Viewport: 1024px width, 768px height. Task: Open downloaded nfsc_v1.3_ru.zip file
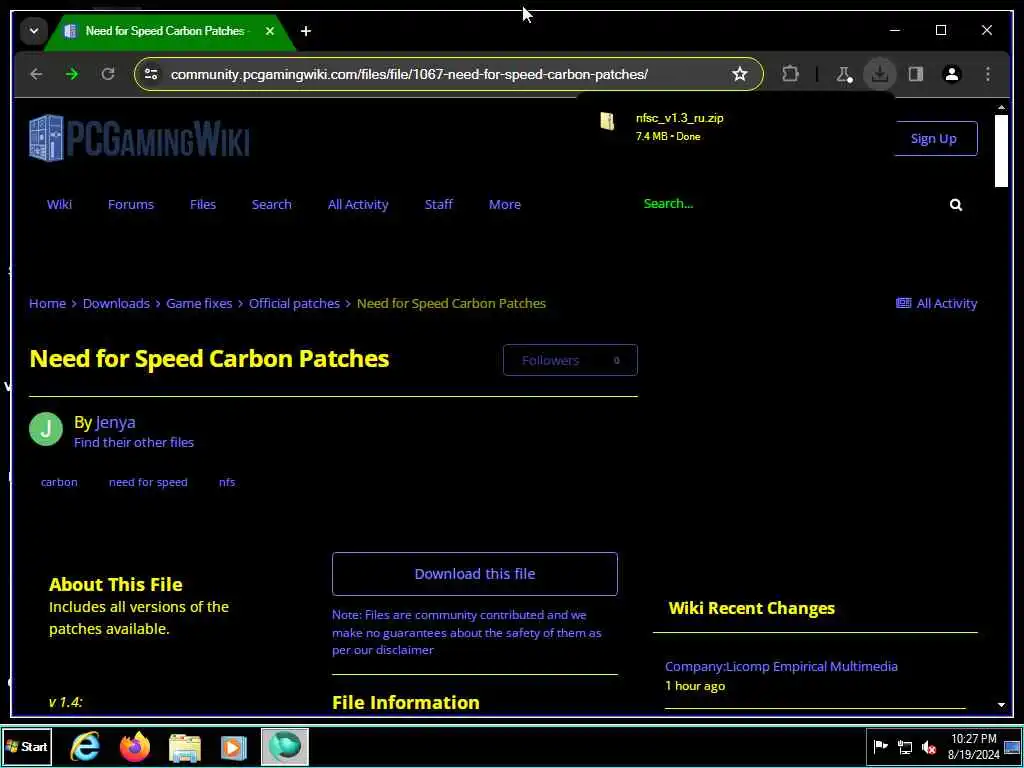click(x=679, y=118)
